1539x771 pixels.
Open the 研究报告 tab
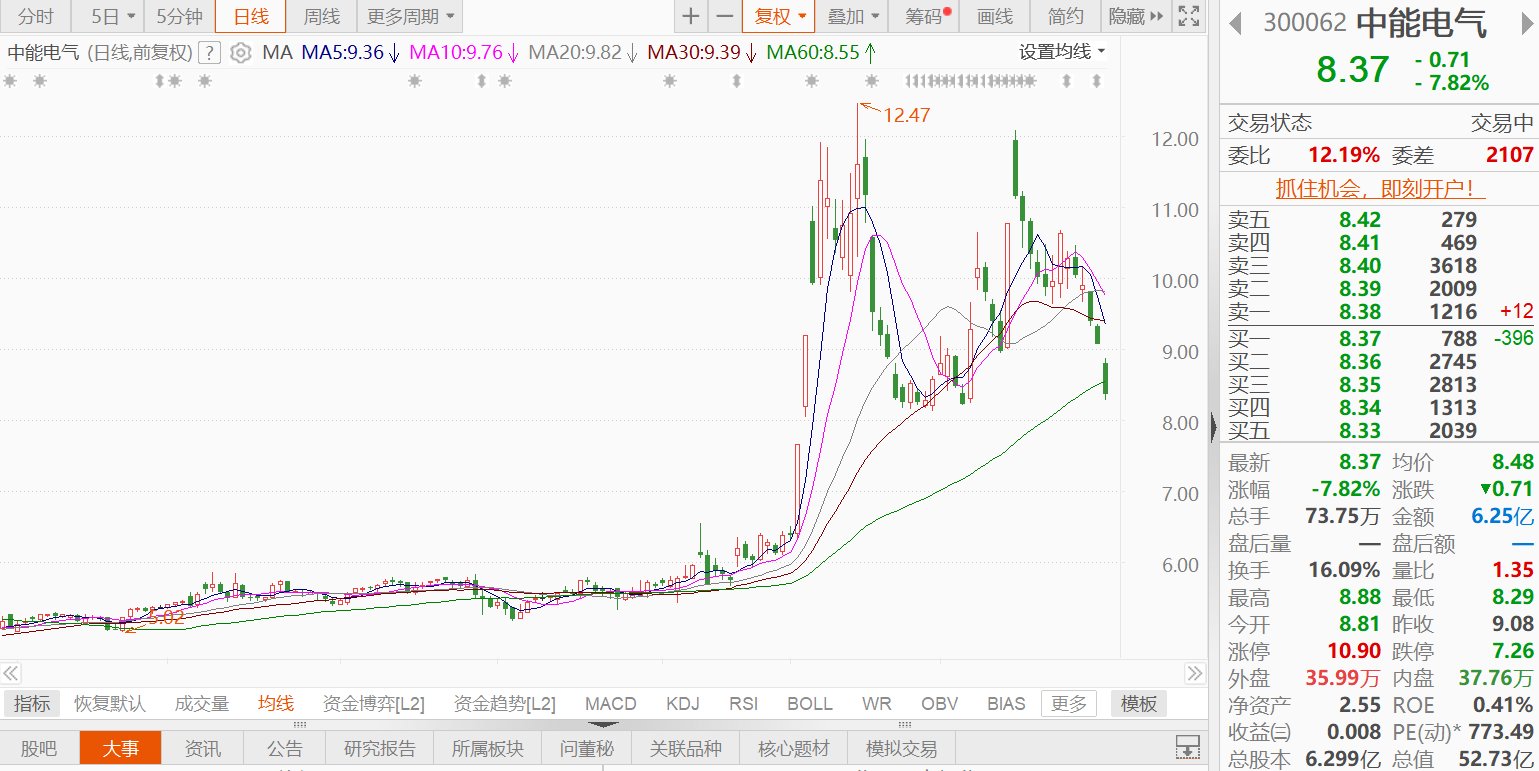379,748
